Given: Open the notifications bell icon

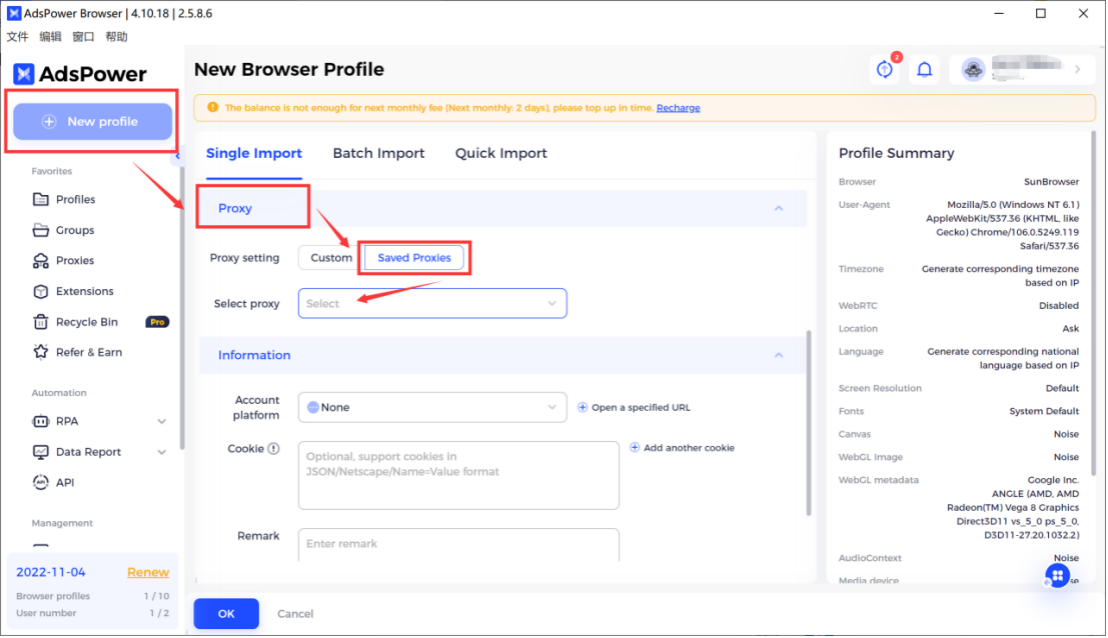Looking at the screenshot, I should tap(925, 69).
